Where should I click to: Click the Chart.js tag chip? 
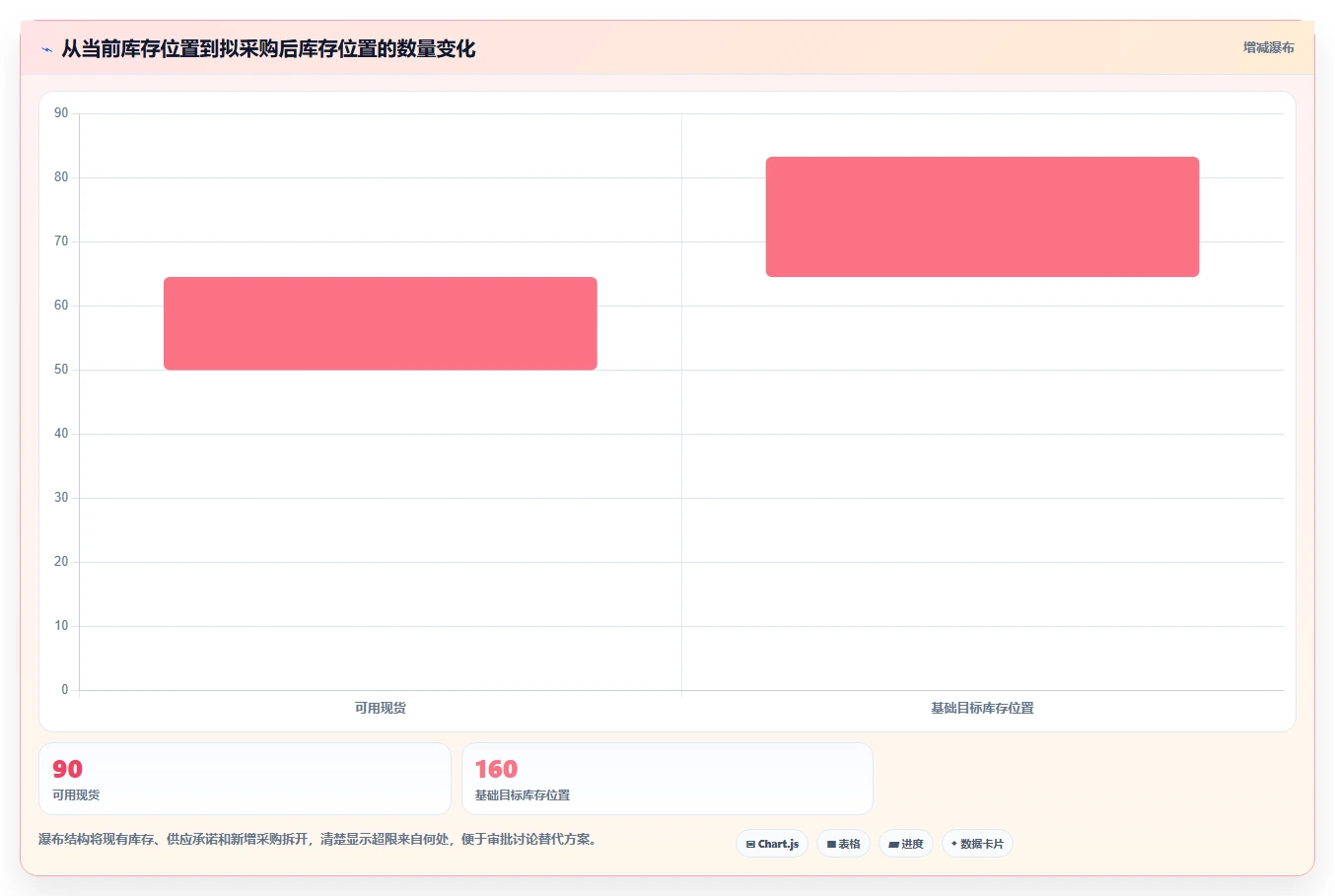772,844
